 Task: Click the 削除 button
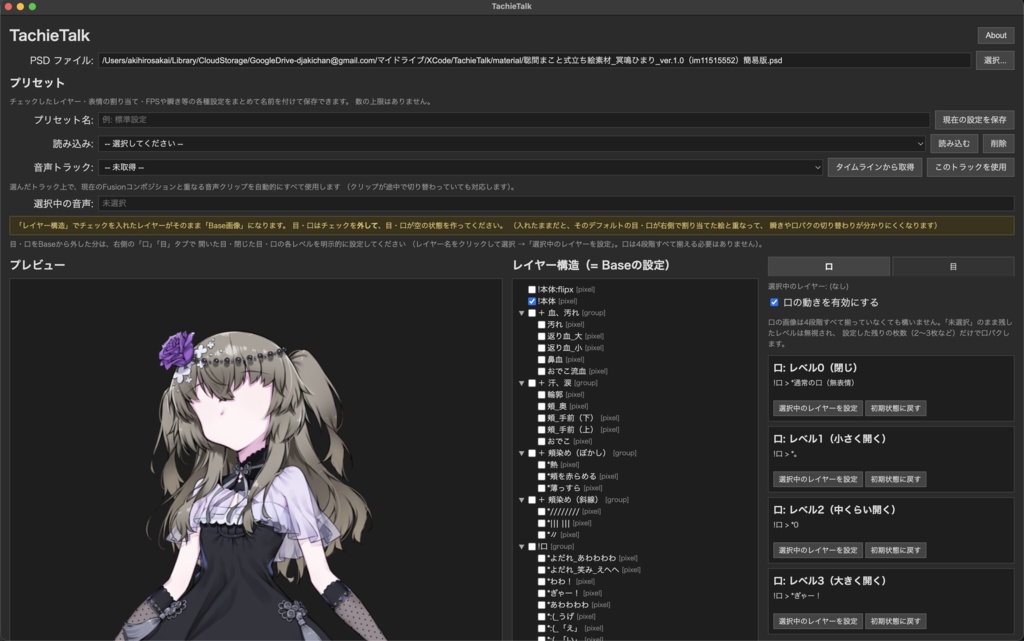(x=998, y=144)
